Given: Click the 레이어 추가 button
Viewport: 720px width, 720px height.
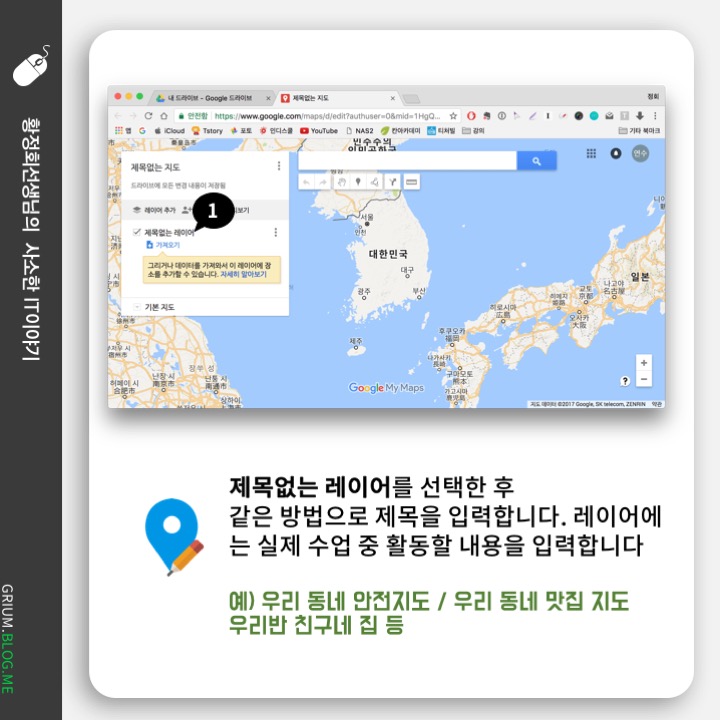Looking at the screenshot, I should [x=154, y=211].
